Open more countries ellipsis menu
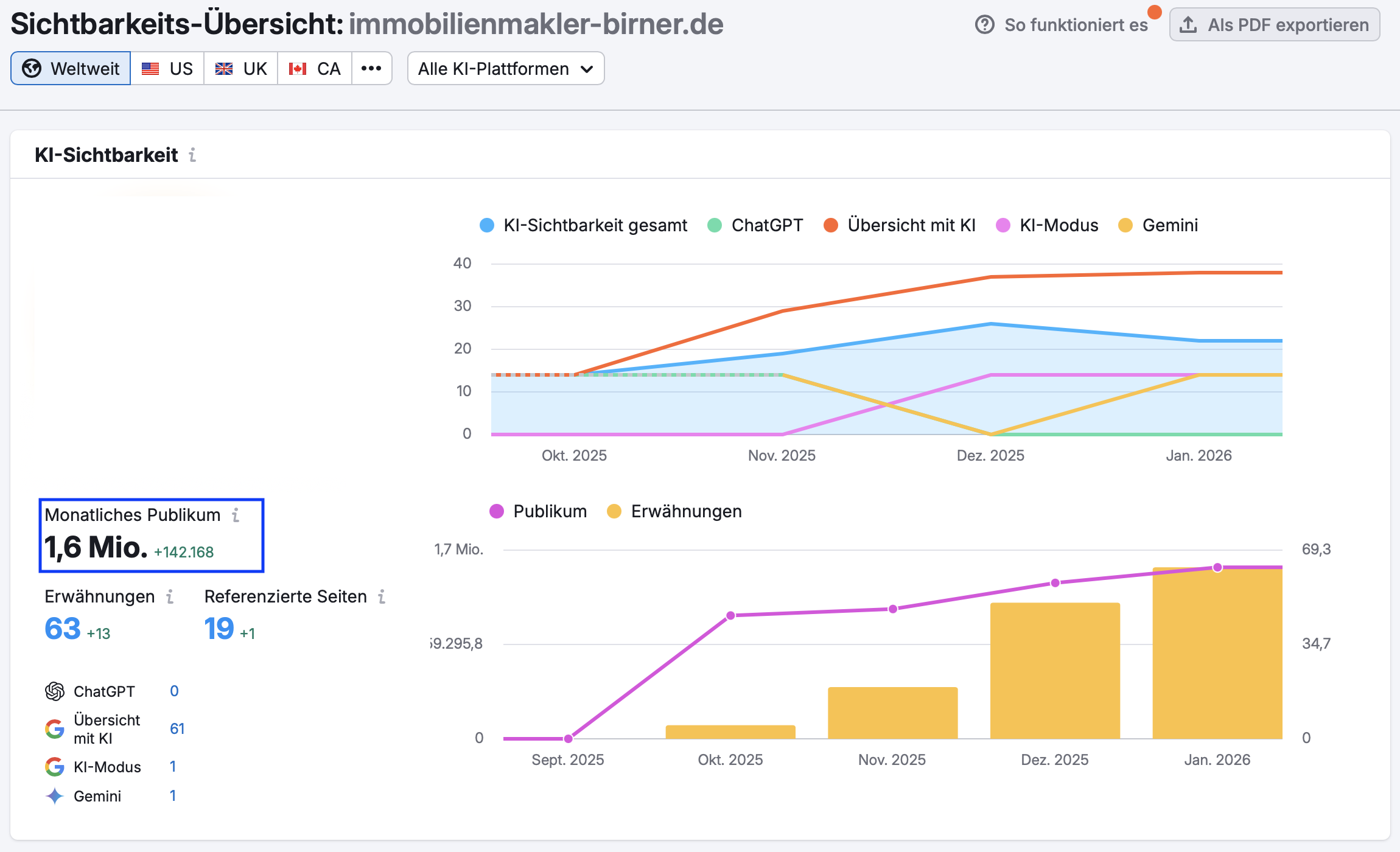 pos(371,69)
